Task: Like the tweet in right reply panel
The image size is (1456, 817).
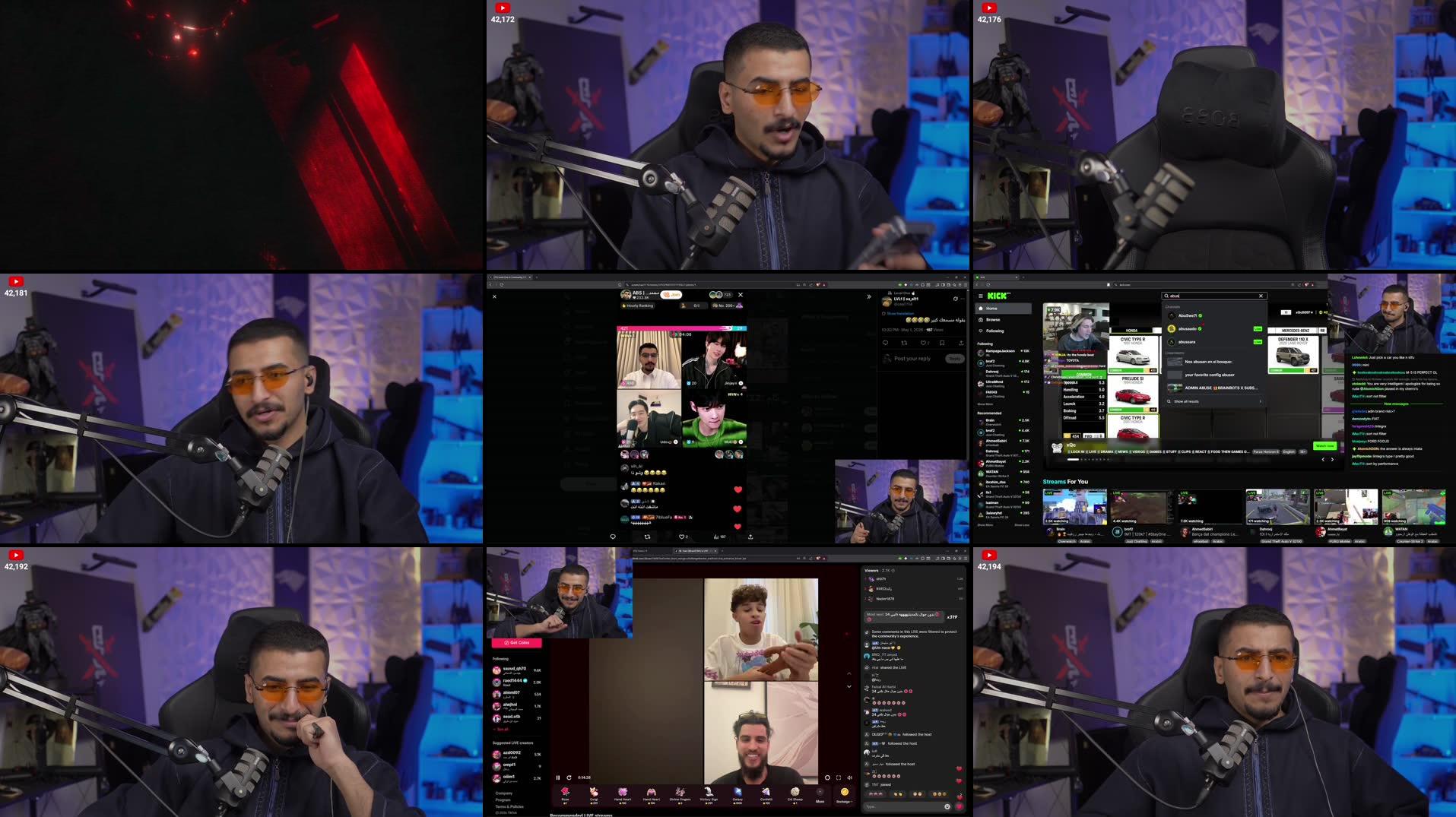Action: [x=923, y=343]
